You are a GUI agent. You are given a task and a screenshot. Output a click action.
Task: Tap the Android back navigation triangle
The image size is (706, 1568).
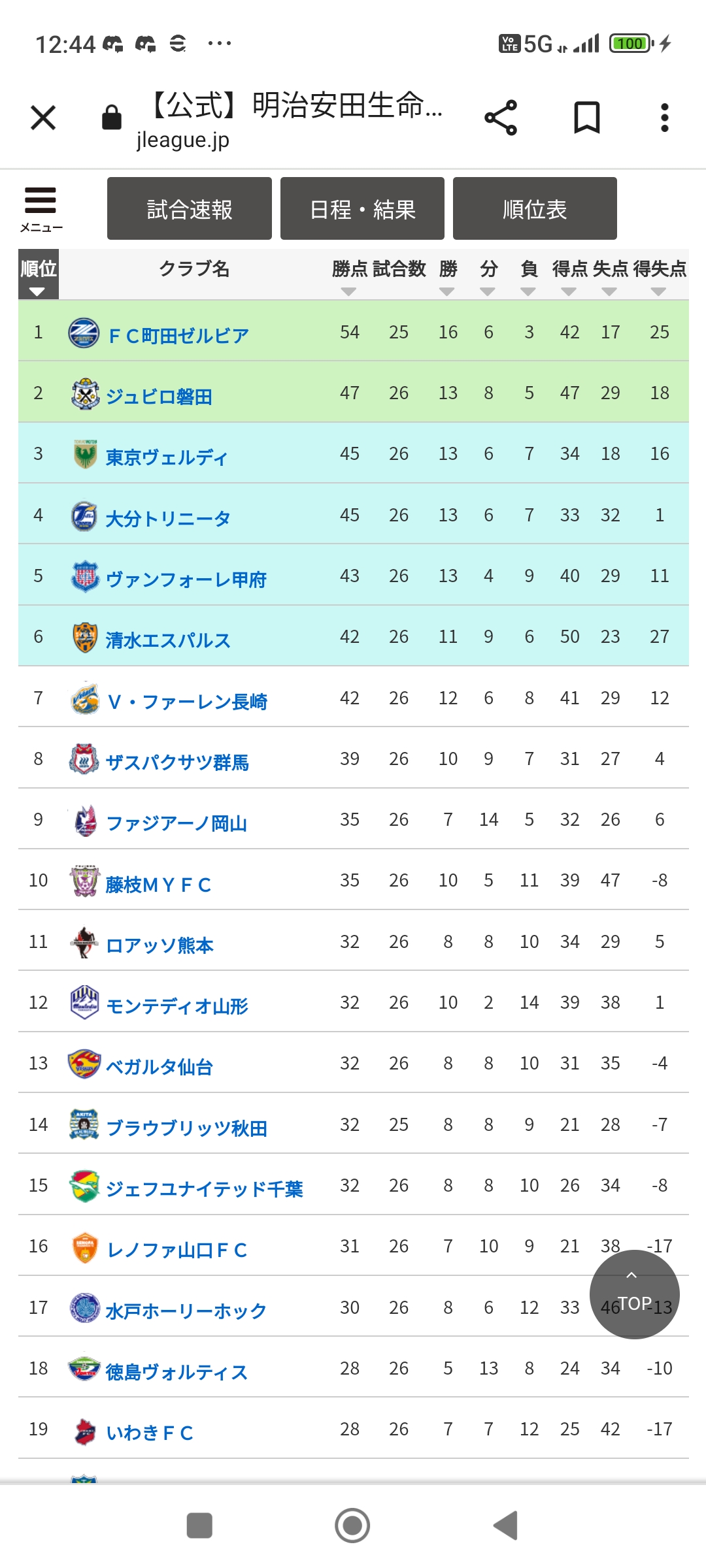pos(506,1526)
